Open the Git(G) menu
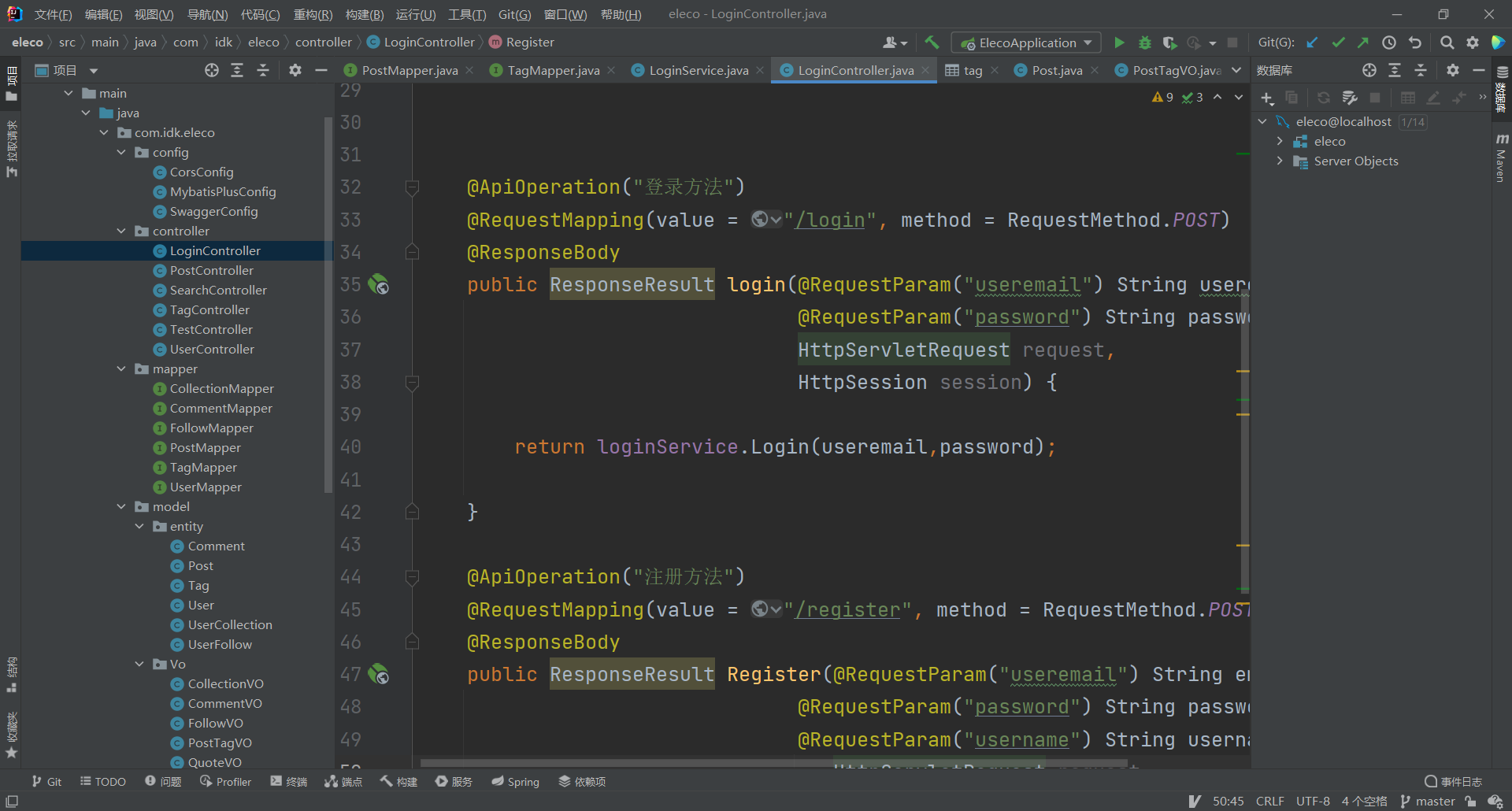The width and height of the screenshot is (1512, 811). coord(514,14)
